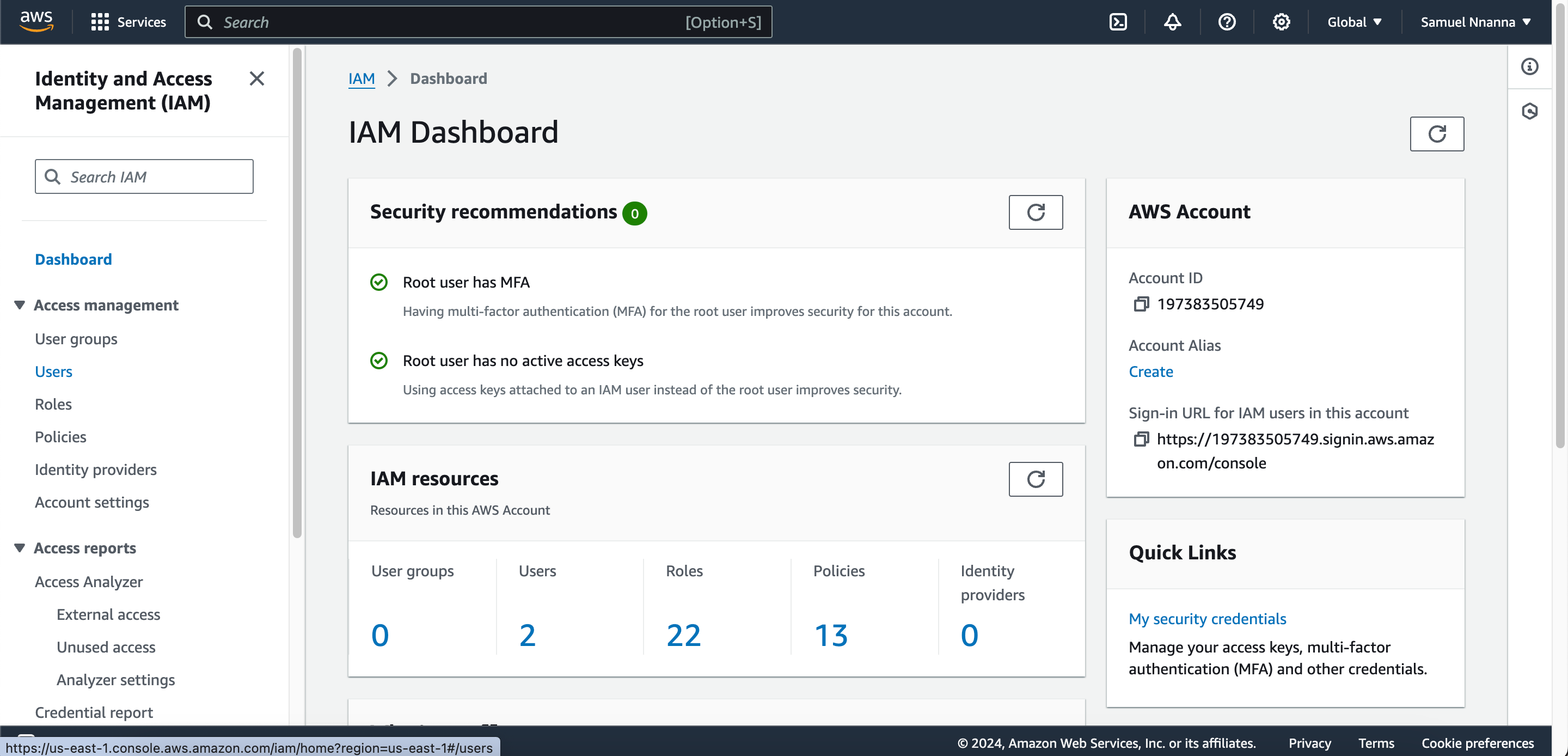Select Roles in the navigation sidebar
Viewport: 1568px width, 756px height.
[x=53, y=405]
